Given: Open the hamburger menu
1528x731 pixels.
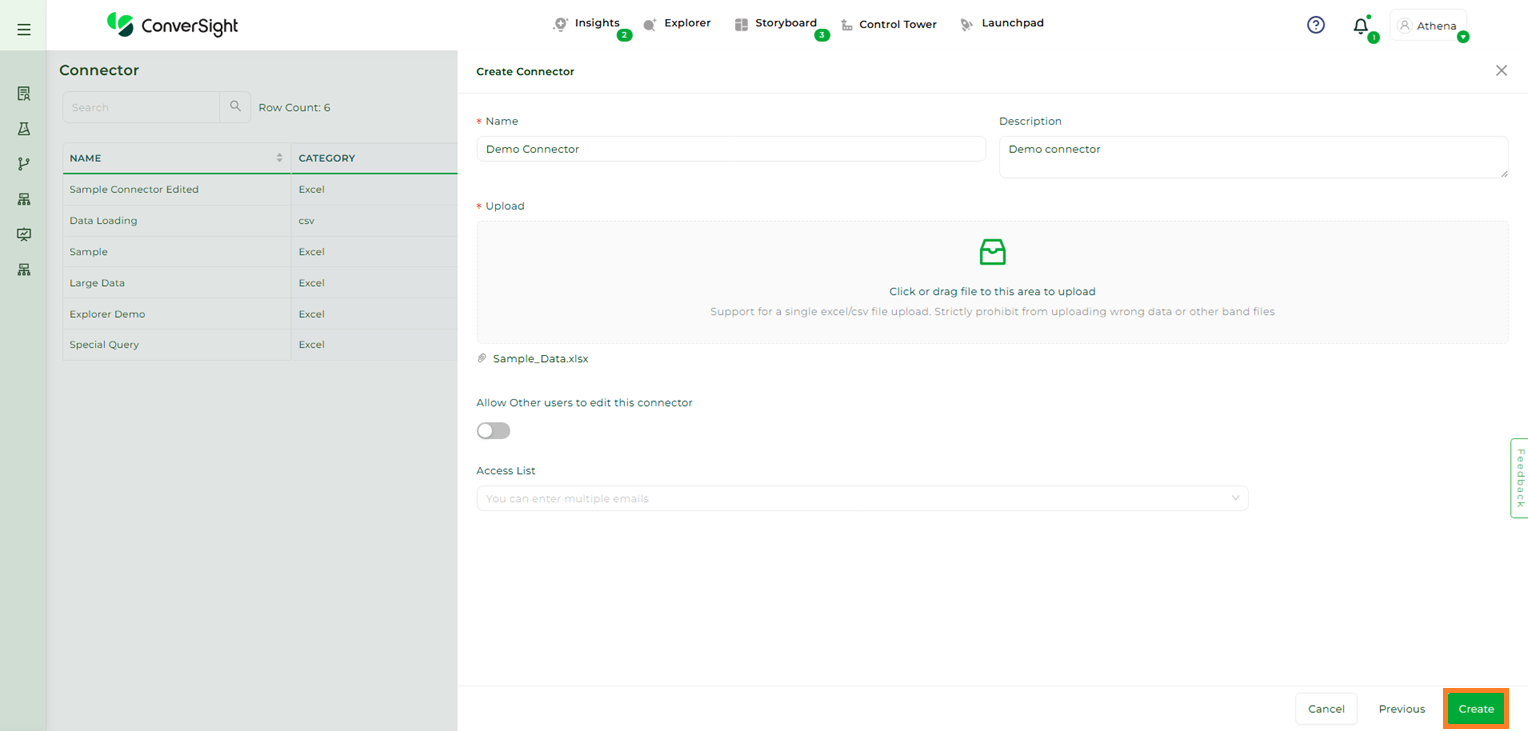Looking at the screenshot, I should coord(24,30).
